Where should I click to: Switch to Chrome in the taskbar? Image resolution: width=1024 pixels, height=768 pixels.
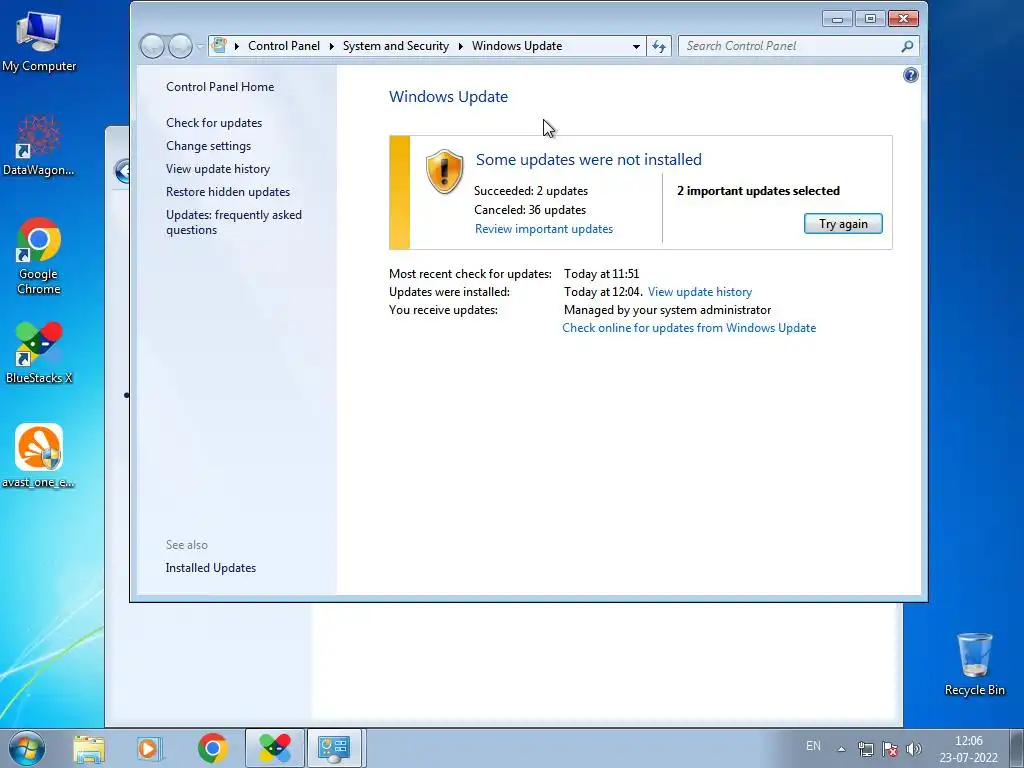(212, 748)
